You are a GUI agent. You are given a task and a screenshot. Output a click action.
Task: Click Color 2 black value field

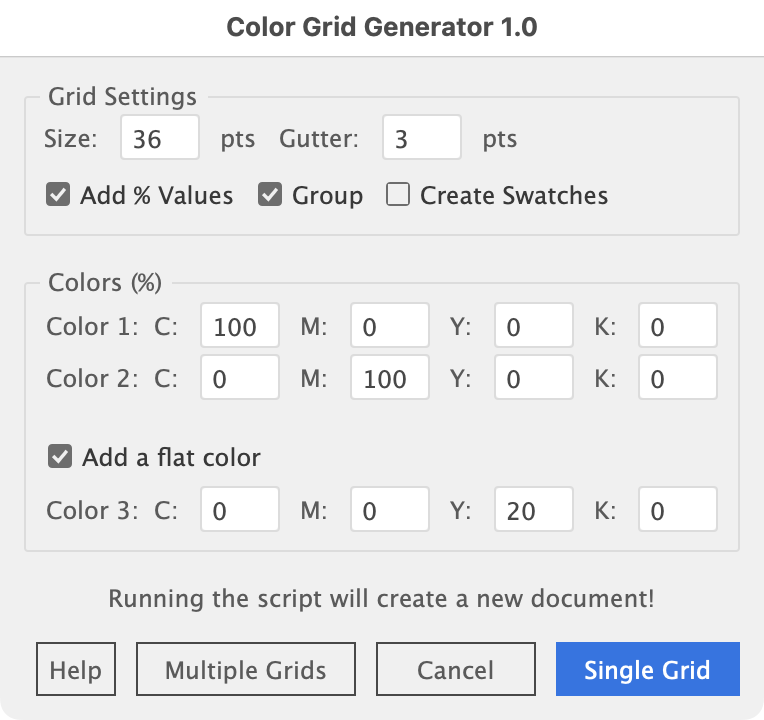[677, 379]
